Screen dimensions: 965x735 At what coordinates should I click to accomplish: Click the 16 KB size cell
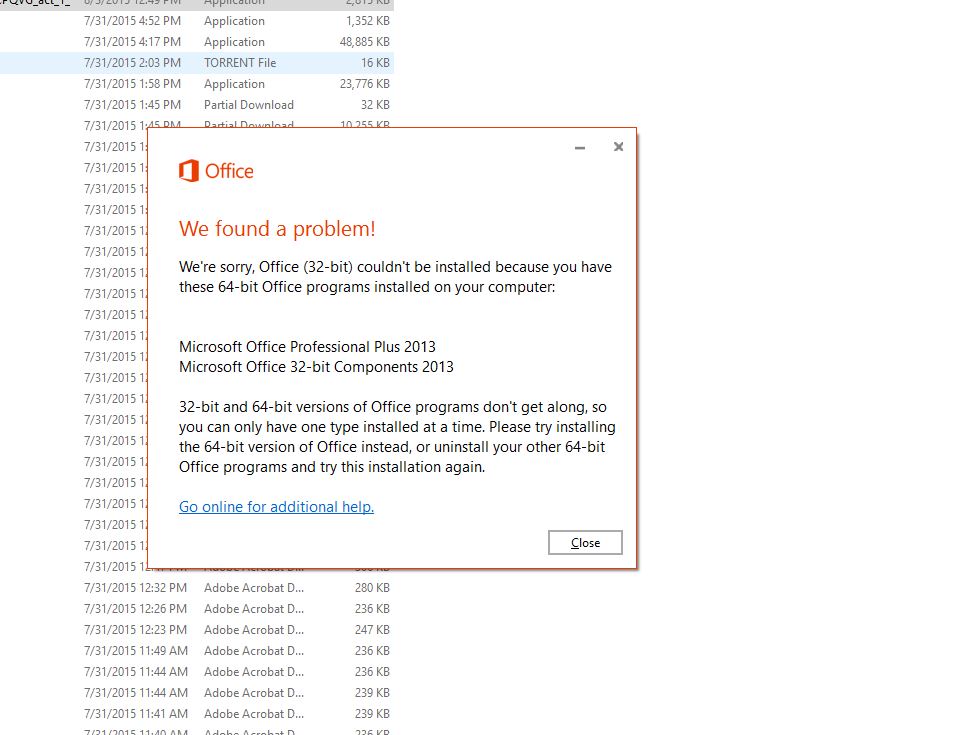pos(375,63)
